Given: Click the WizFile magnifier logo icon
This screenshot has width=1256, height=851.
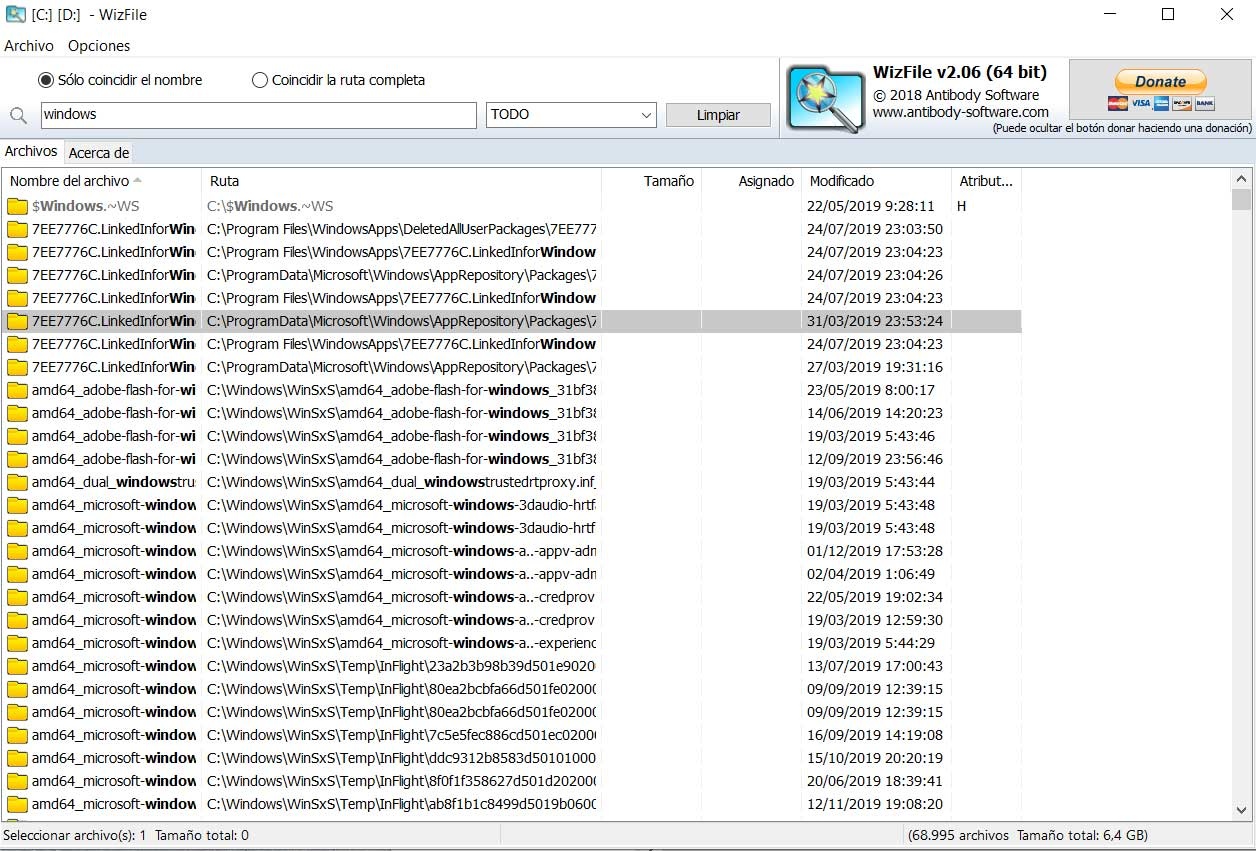Looking at the screenshot, I should pos(826,98).
